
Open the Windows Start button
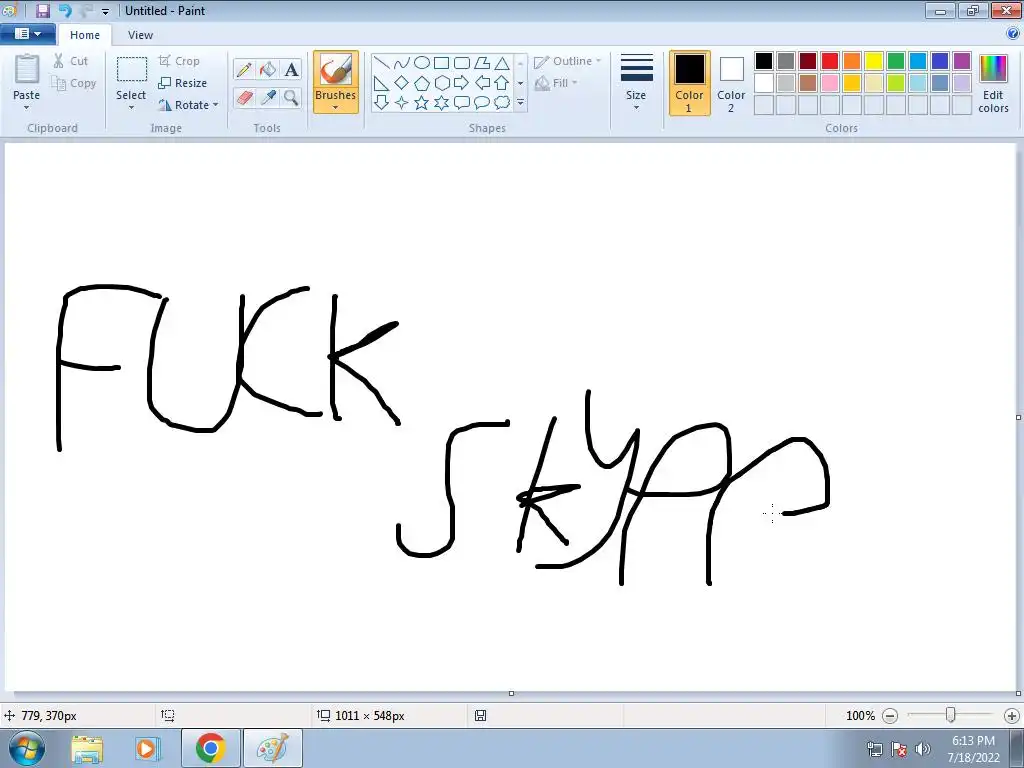coord(27,748)
